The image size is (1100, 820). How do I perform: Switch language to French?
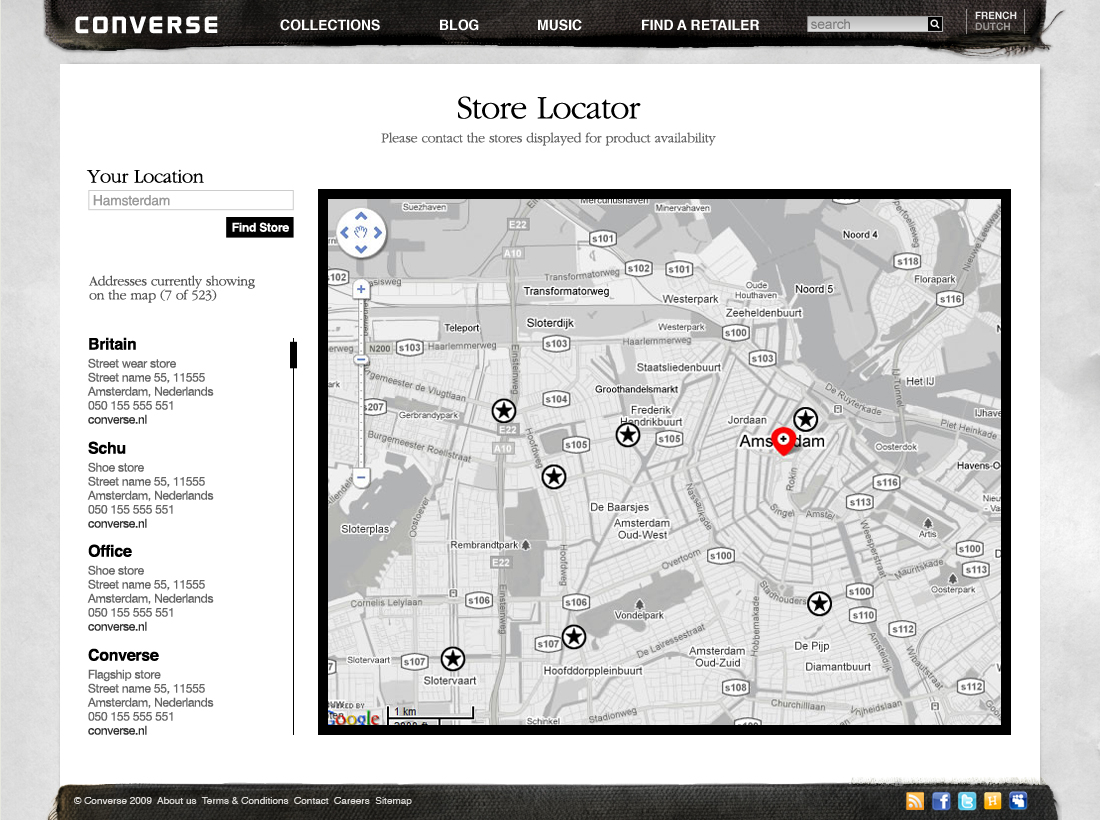click(x=995, y=15)
